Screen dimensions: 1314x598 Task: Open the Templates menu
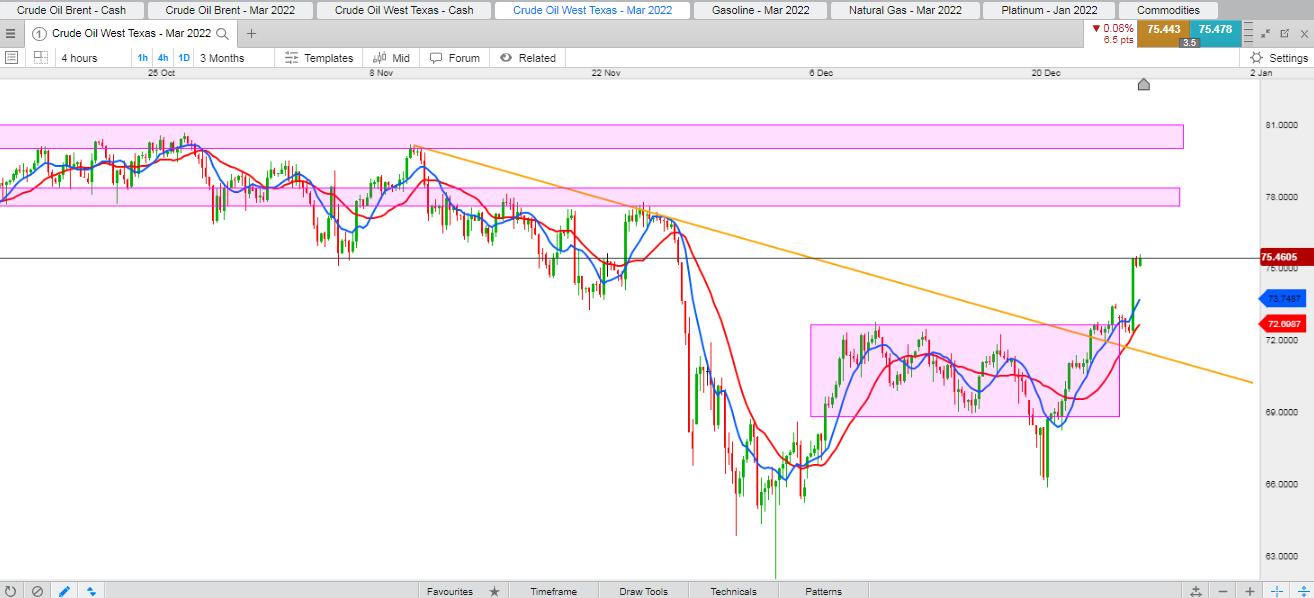(x=319, y=58)
